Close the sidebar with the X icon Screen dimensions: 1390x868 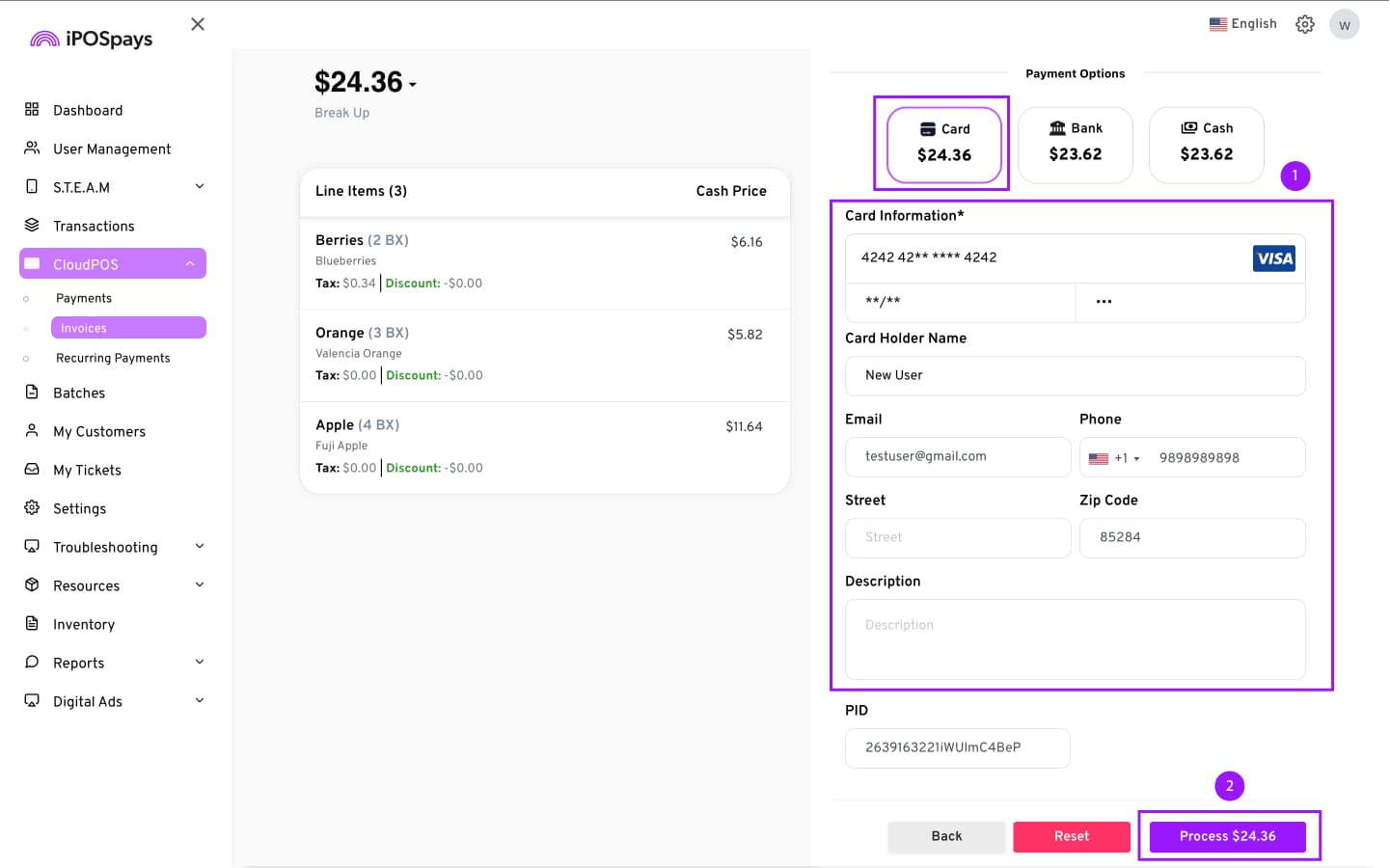[x=198, y=24]
